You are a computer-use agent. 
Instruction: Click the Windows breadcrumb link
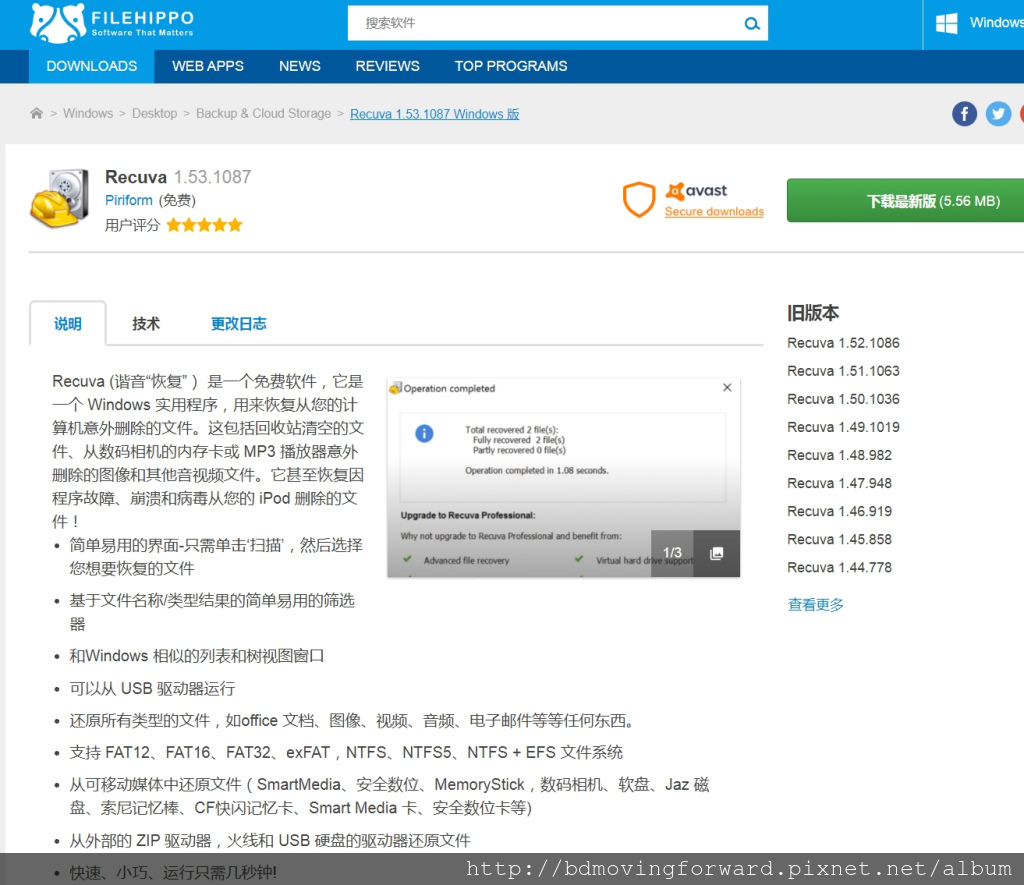[88, 113]
